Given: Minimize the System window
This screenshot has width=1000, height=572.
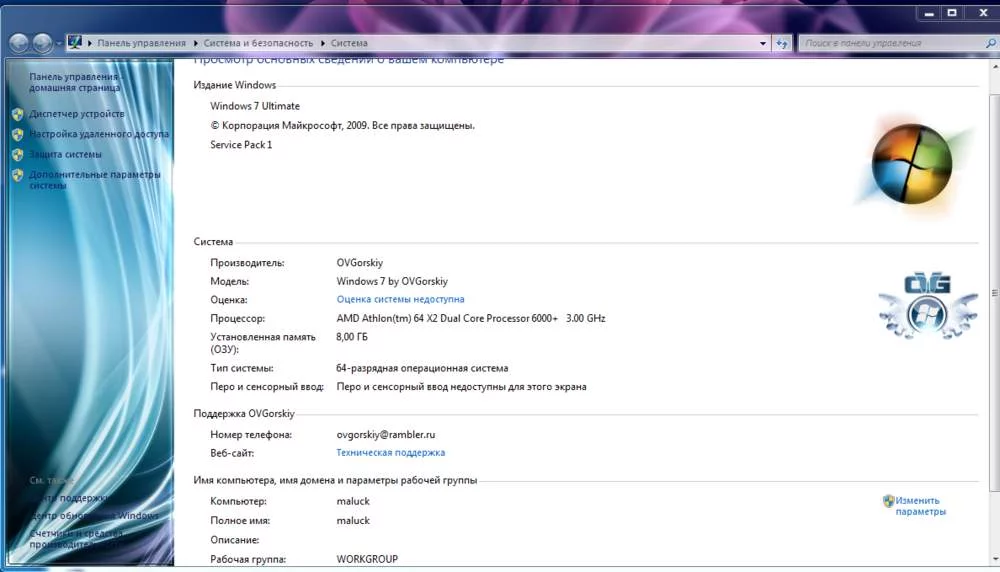Looking at the screenshot, I should (x=929, y=13).
